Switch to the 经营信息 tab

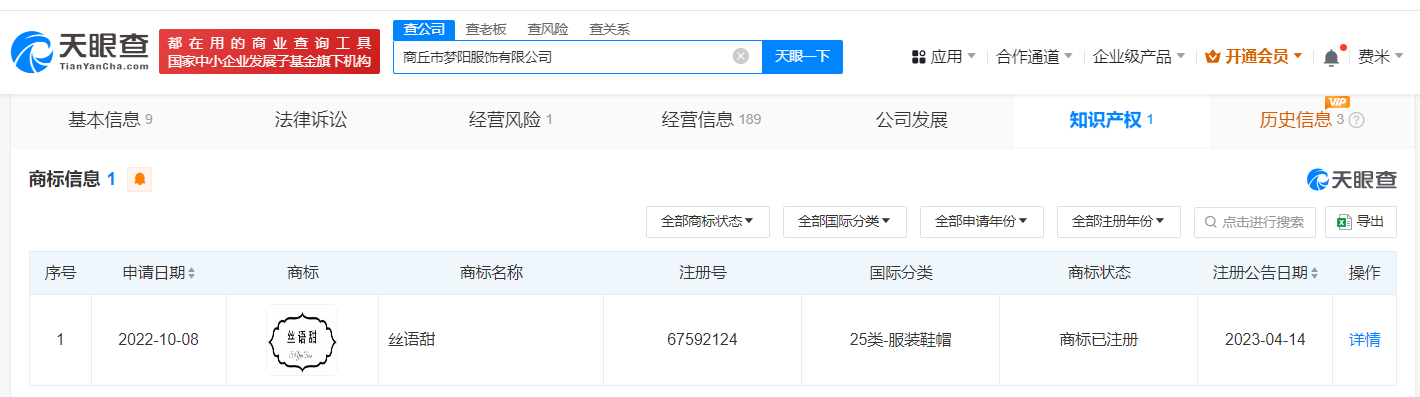(x=711, y=120)
